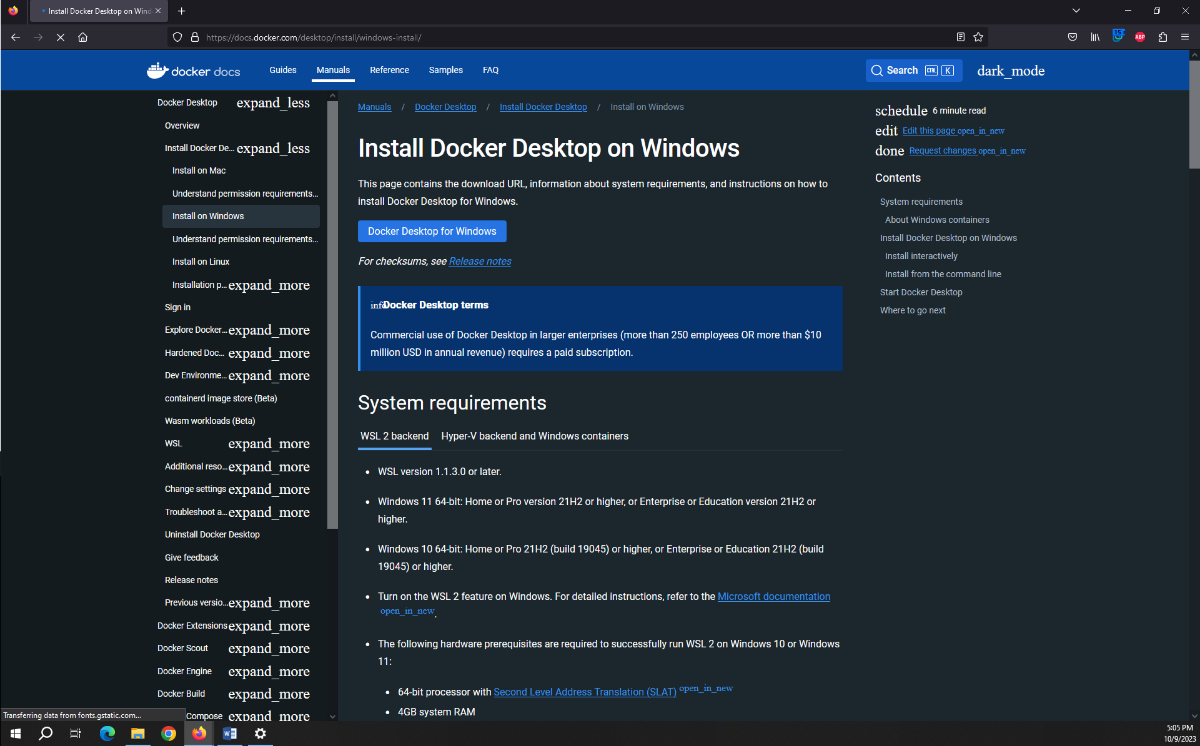This screenshot has height=746, width=1200.
Task: Expand the Change settings sidebar section
Action: point(269,489)
